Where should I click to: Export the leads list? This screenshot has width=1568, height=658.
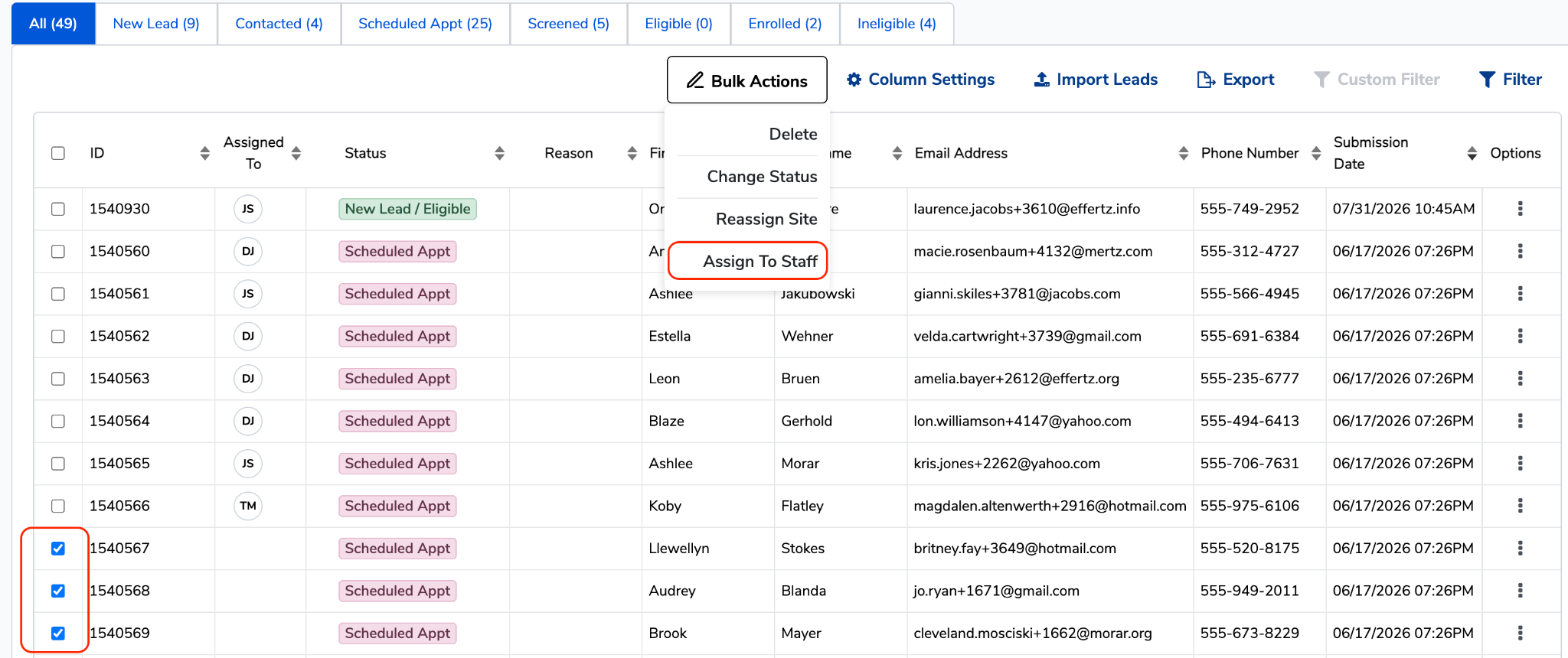pos(1236,80)
